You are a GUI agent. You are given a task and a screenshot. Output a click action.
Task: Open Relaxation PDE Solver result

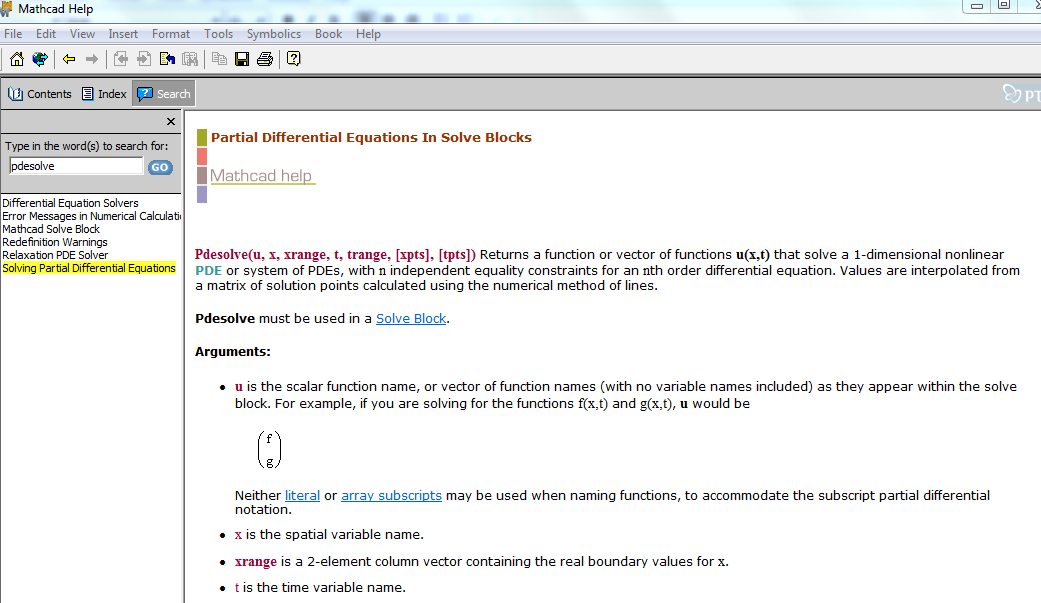(55, 255)
